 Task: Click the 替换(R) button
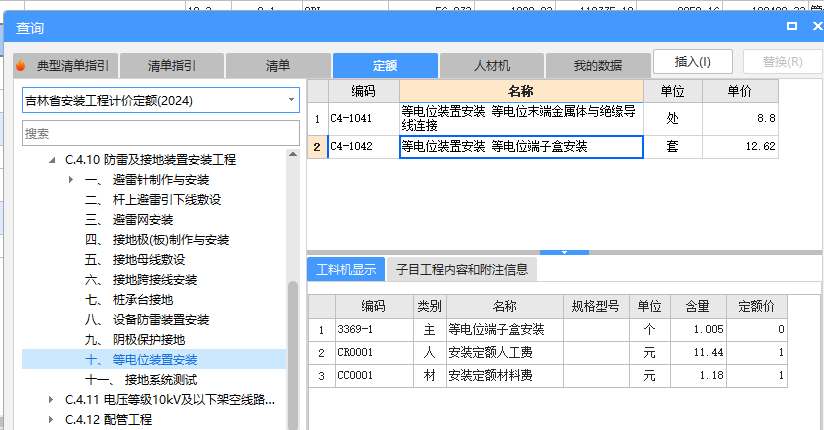pos(782,62)
